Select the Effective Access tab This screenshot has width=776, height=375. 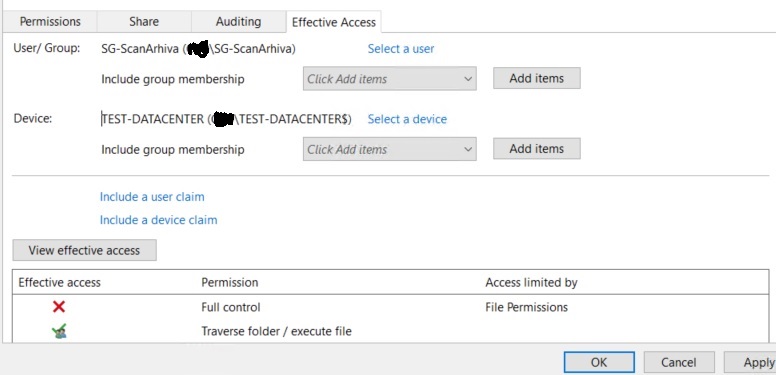(x=334, y=22)
